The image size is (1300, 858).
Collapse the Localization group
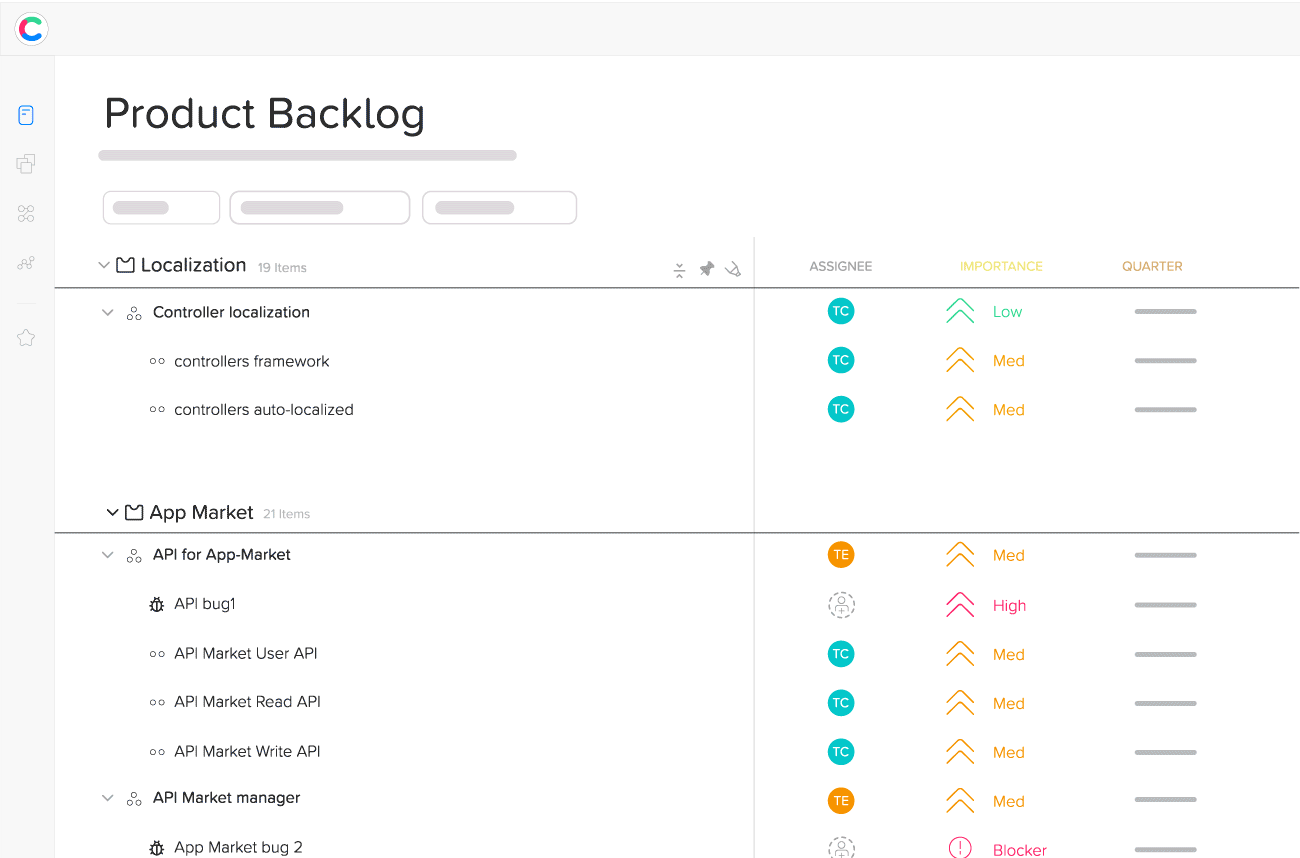[x=103, y=266]
